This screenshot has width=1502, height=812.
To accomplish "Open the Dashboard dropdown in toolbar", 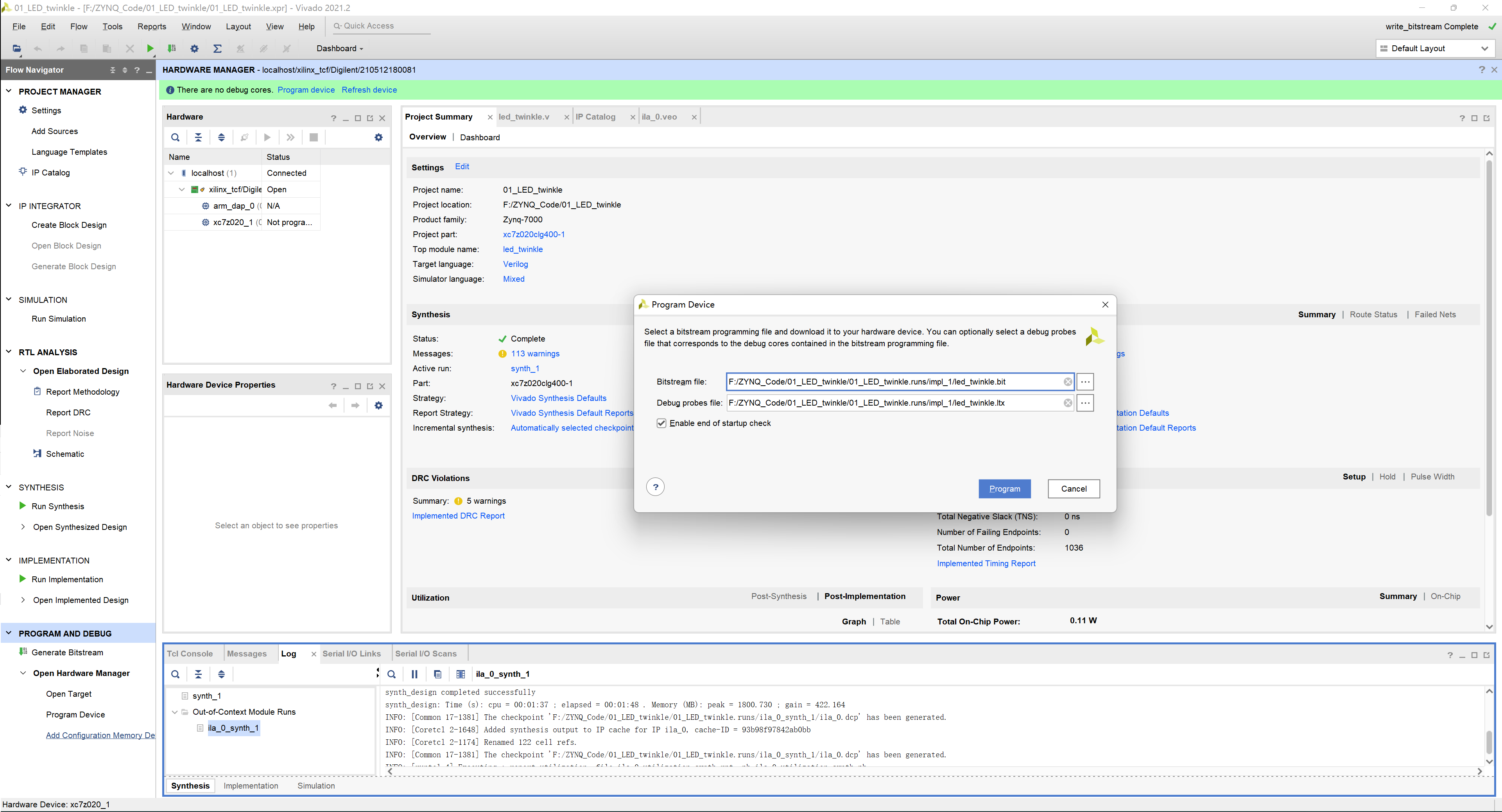I will 340,48.
